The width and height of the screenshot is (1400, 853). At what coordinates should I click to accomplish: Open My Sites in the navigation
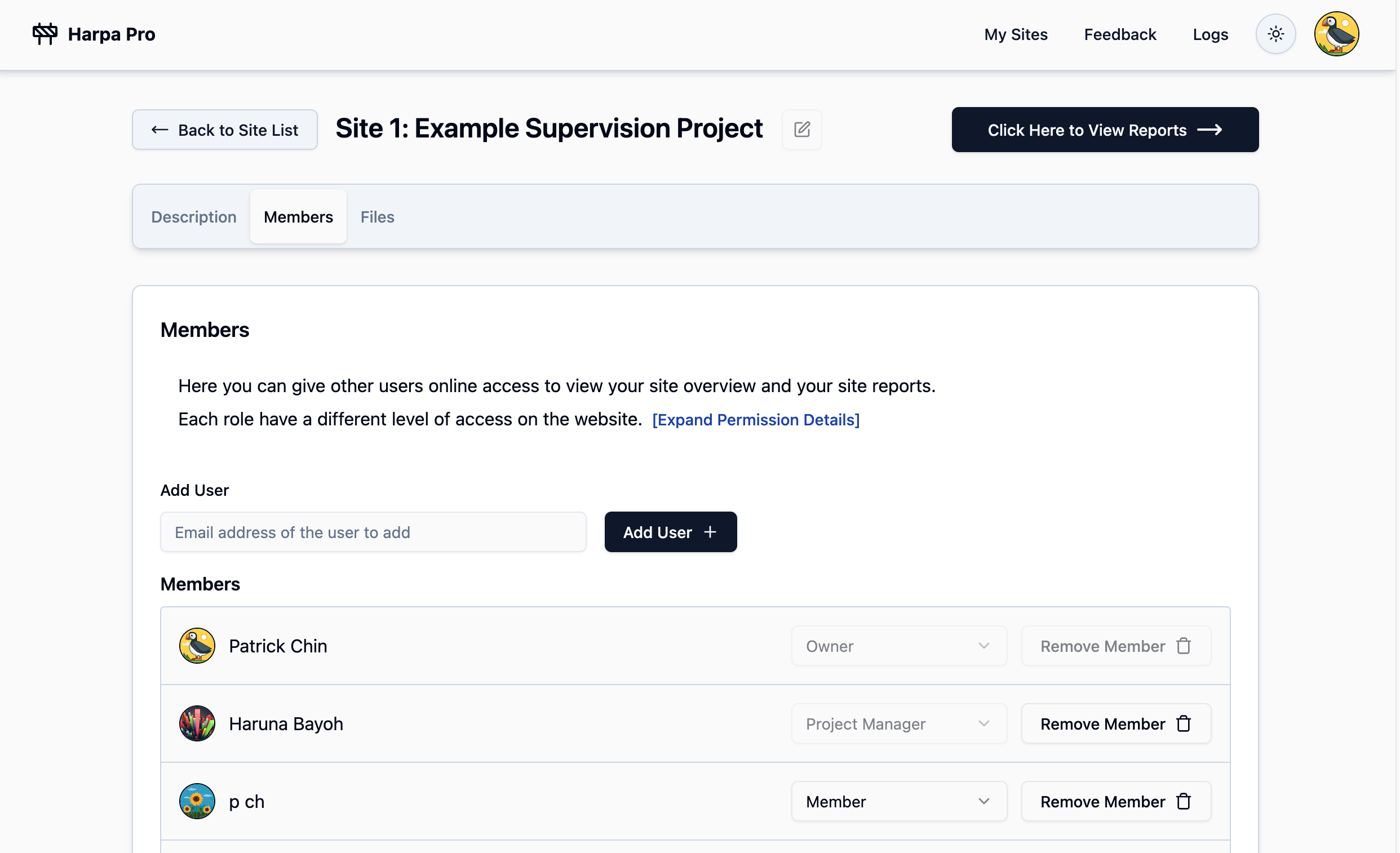click(x=1016, y=34)
